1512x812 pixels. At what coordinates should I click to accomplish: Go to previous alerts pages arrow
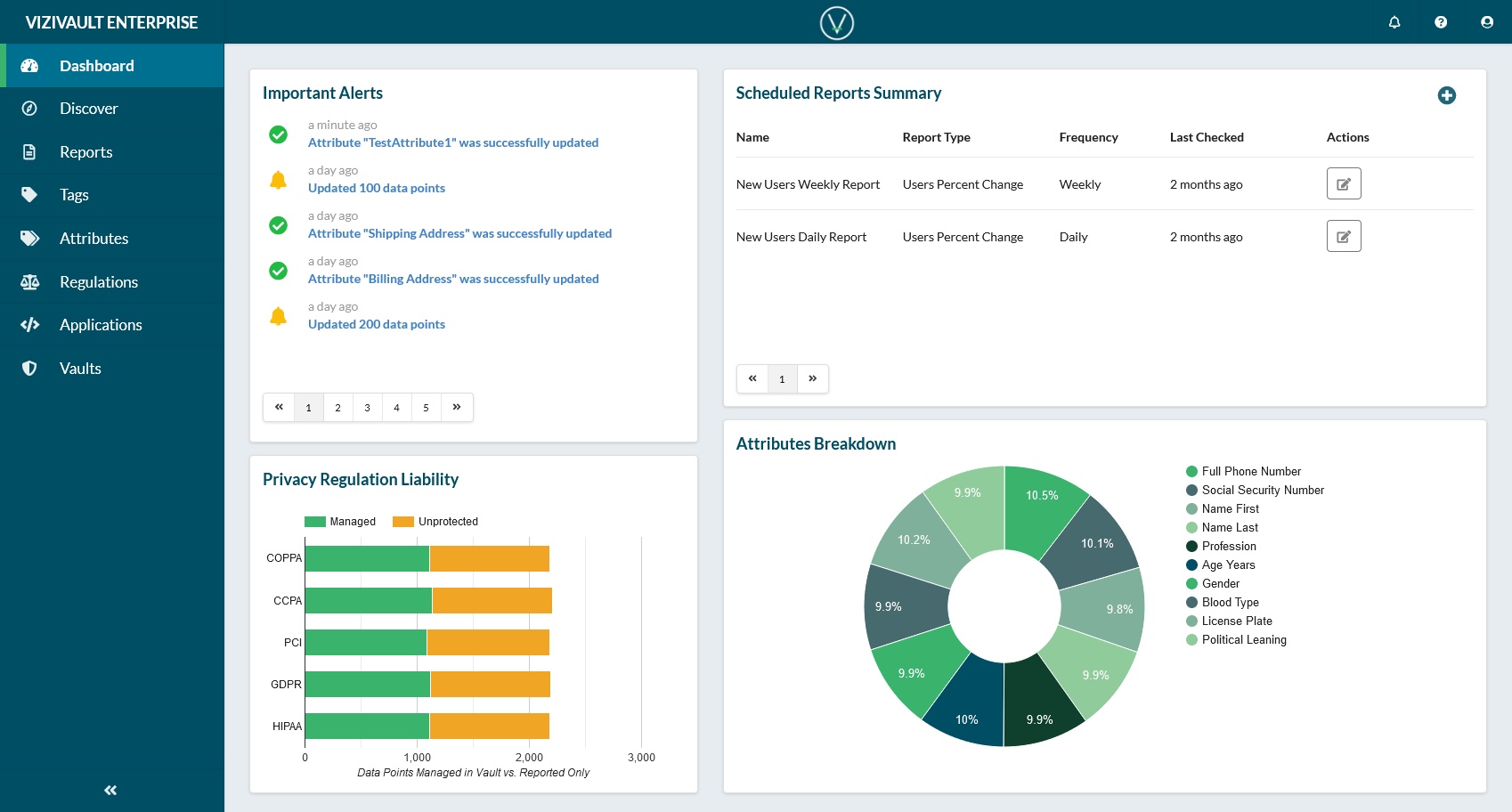pyautogui.click(x=279, y=408)
